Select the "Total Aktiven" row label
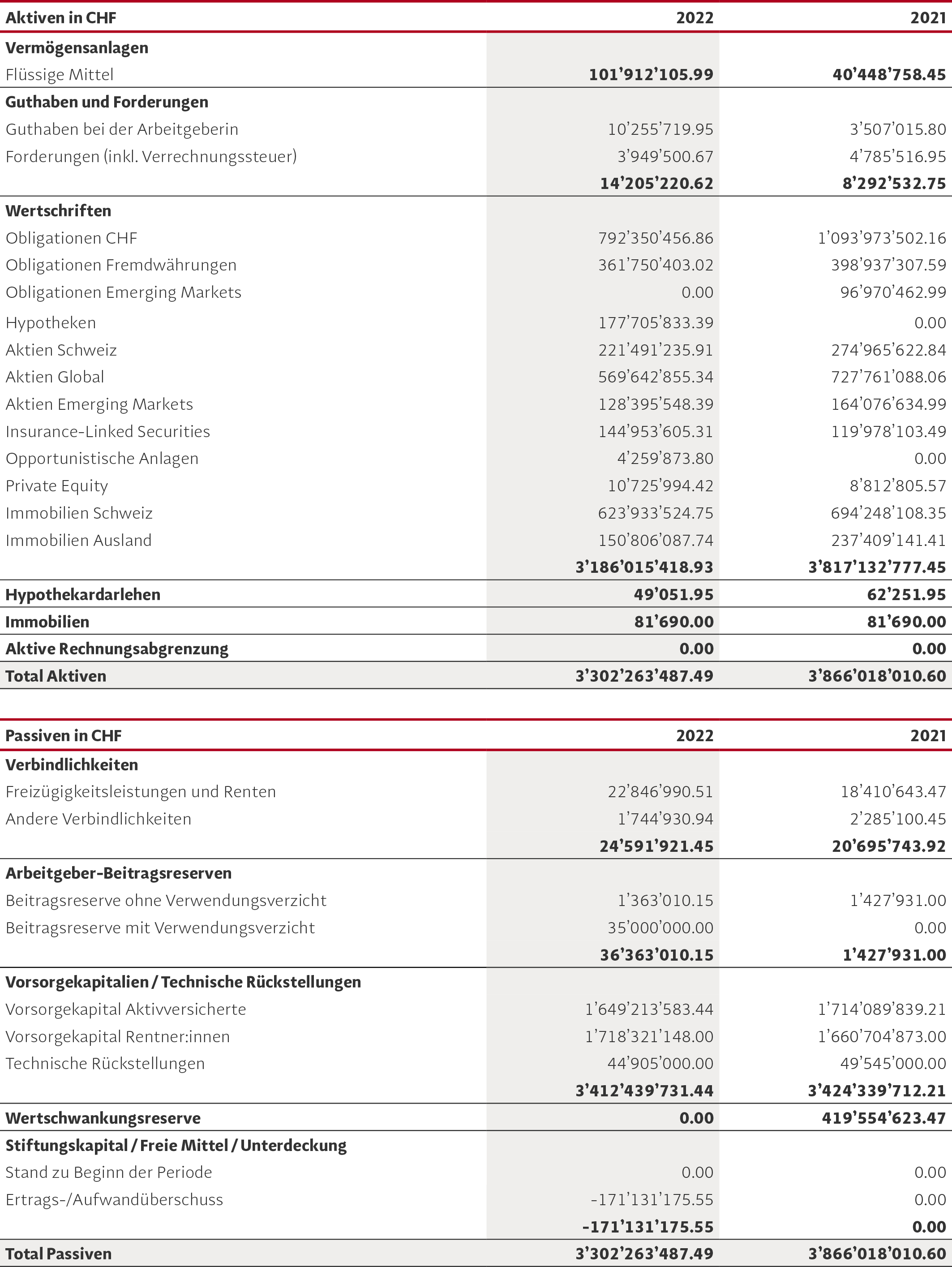 point(56,676)
